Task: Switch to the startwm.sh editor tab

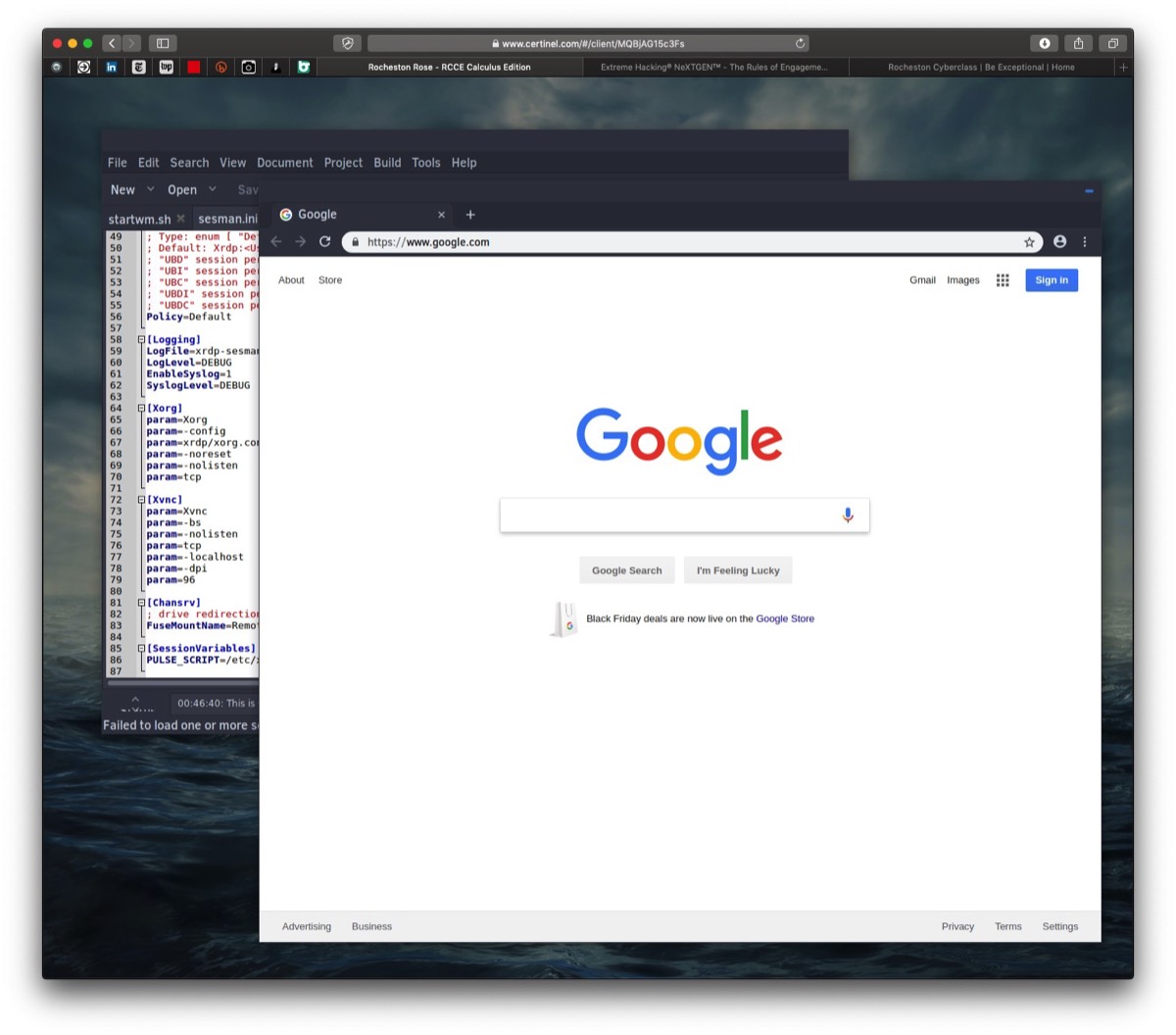Action: (139, 220)
